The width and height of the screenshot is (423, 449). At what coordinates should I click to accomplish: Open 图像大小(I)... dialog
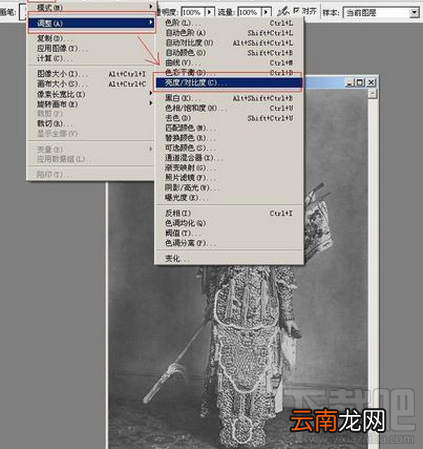point(91,74)
